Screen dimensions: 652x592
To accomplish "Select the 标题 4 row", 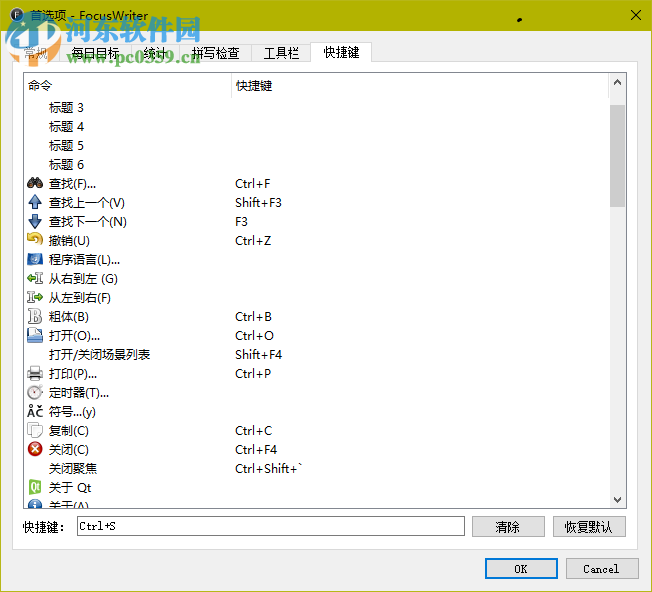I will pyautogui.click(x=316, y=126).
